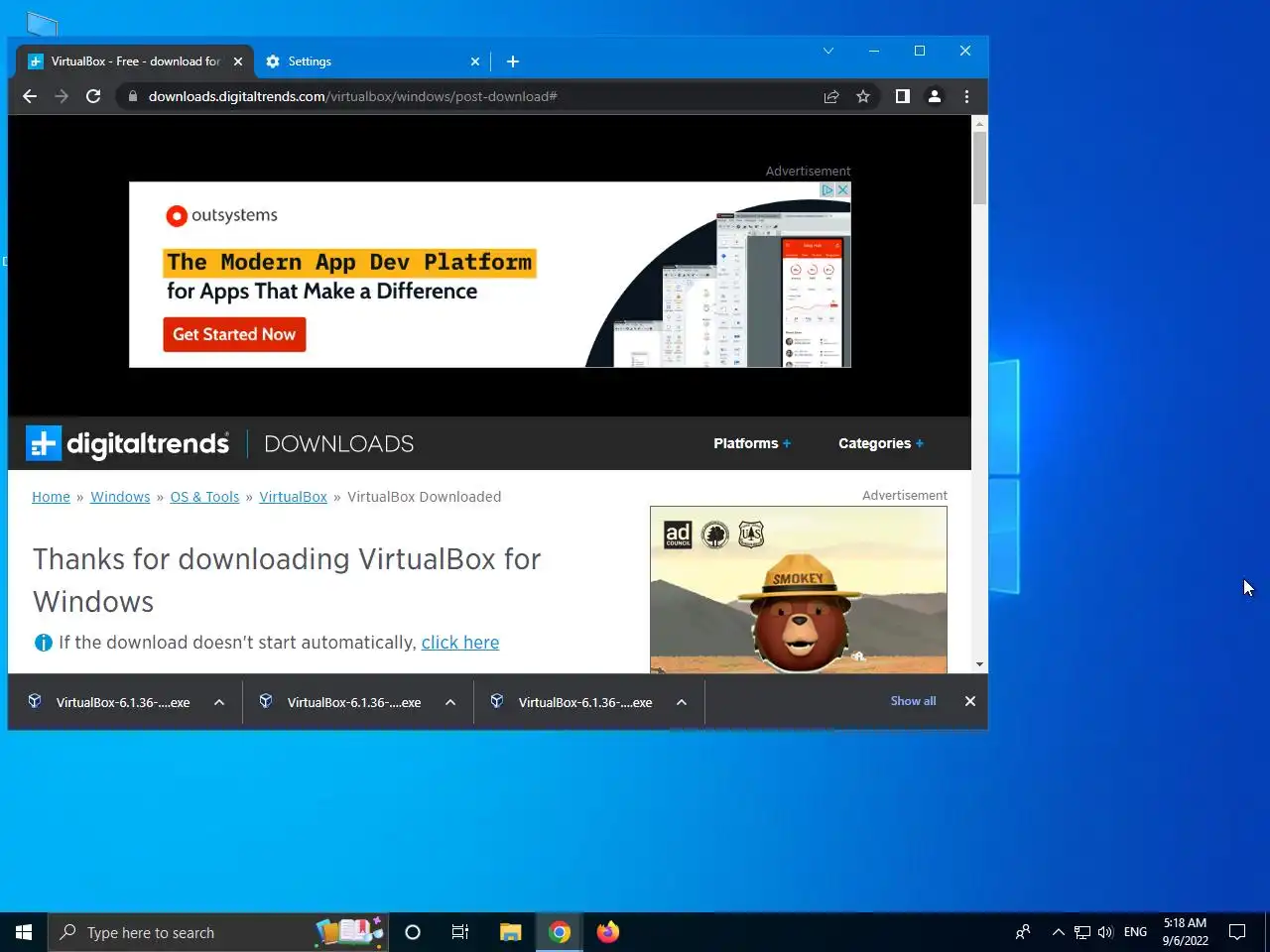This screenshot has height=952, width=1270.
Task: Open a new tab with the plus button
Action: point(513,61)
